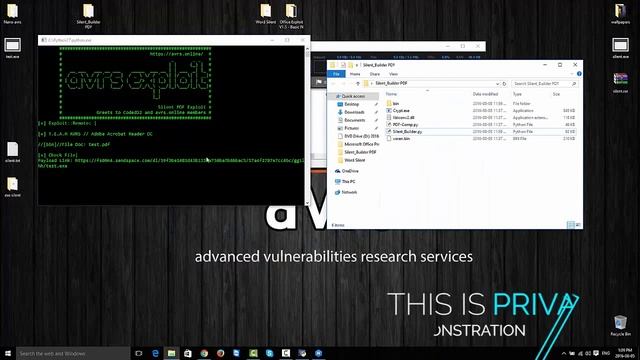Select the .dll application extension file
This screenshot has width=640, height=360.
pyautogui.click(x=403, y=118)
